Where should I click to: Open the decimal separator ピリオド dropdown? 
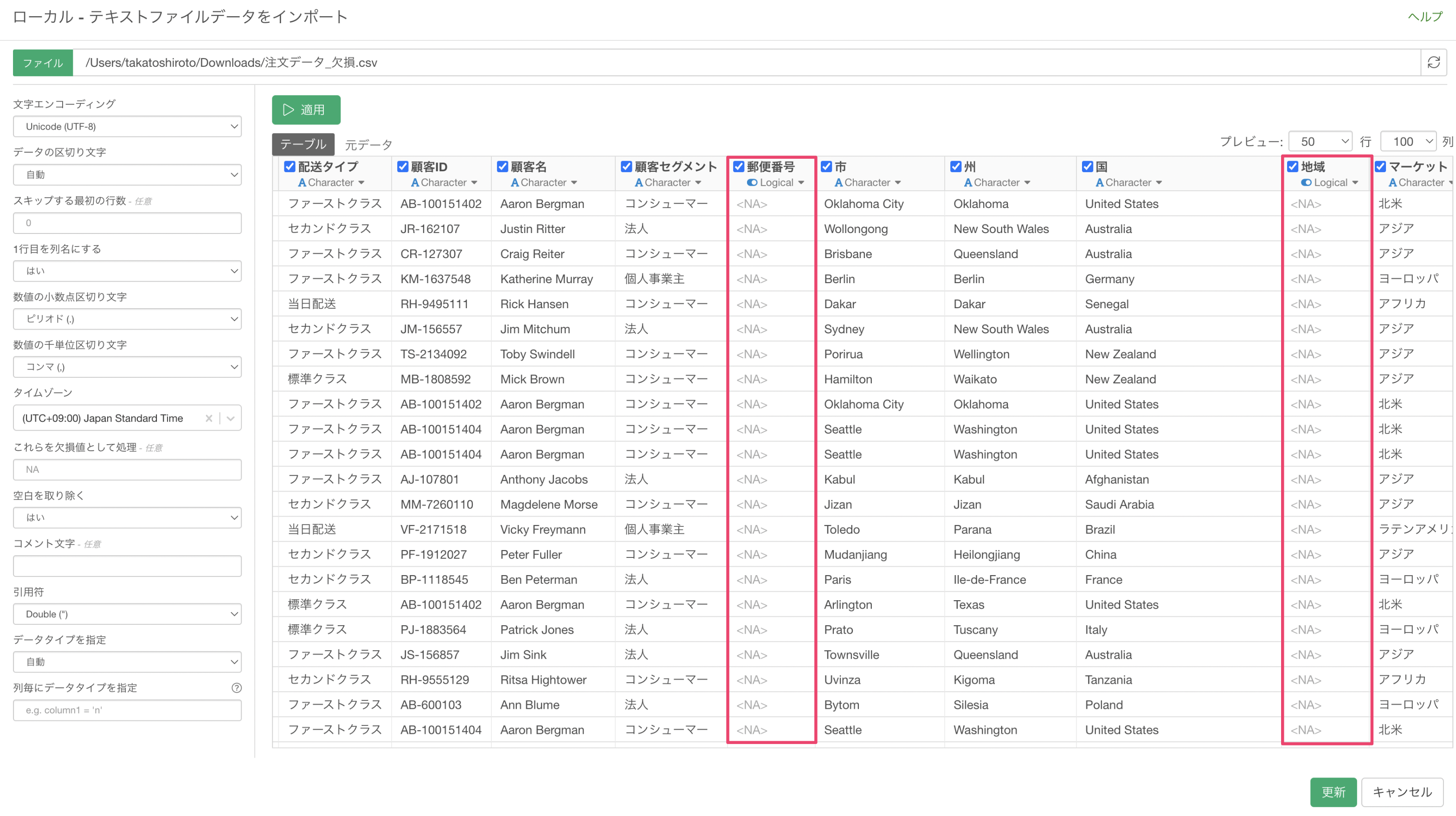127,319
